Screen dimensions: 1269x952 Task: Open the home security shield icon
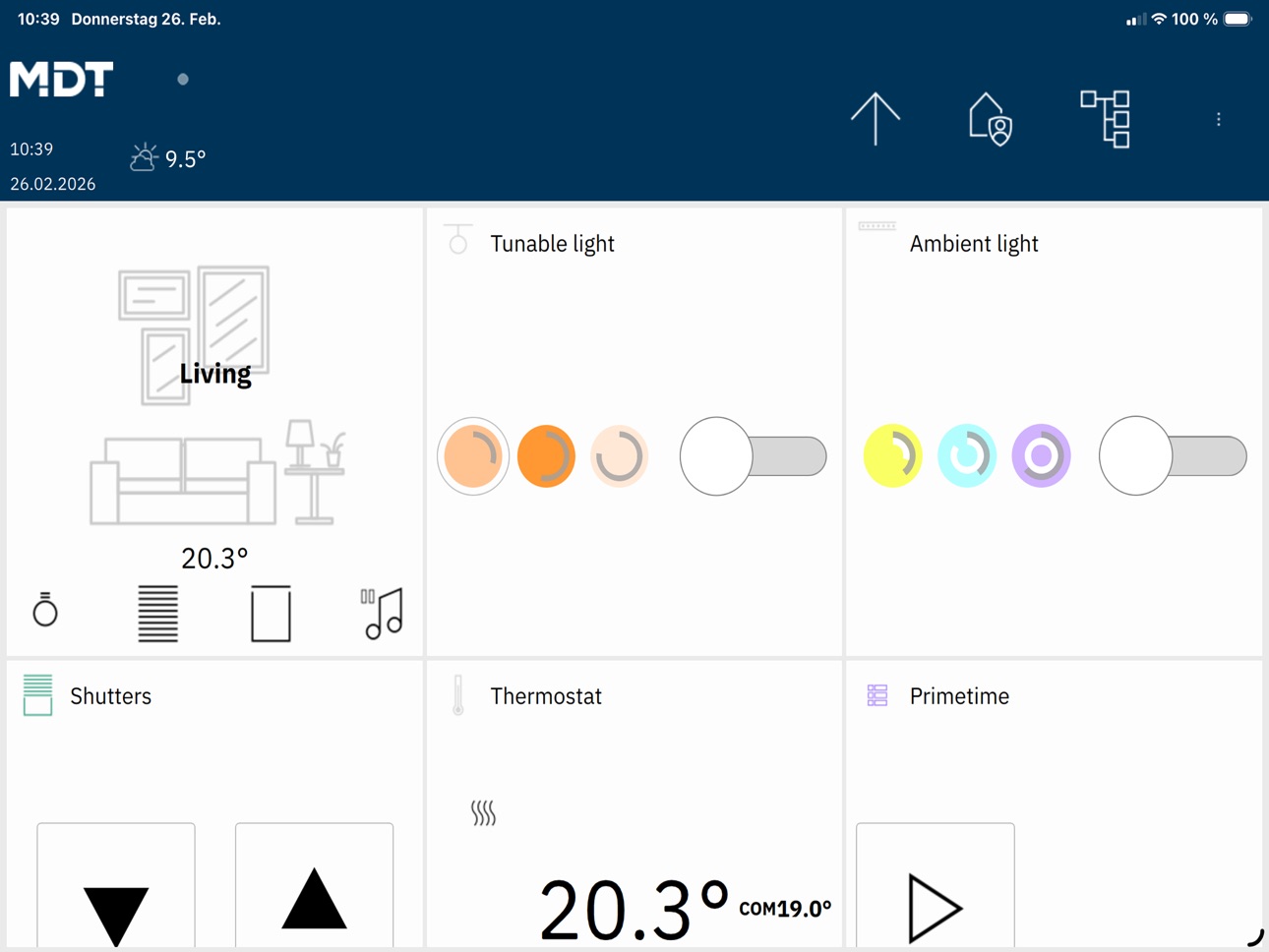coord(991,120)
